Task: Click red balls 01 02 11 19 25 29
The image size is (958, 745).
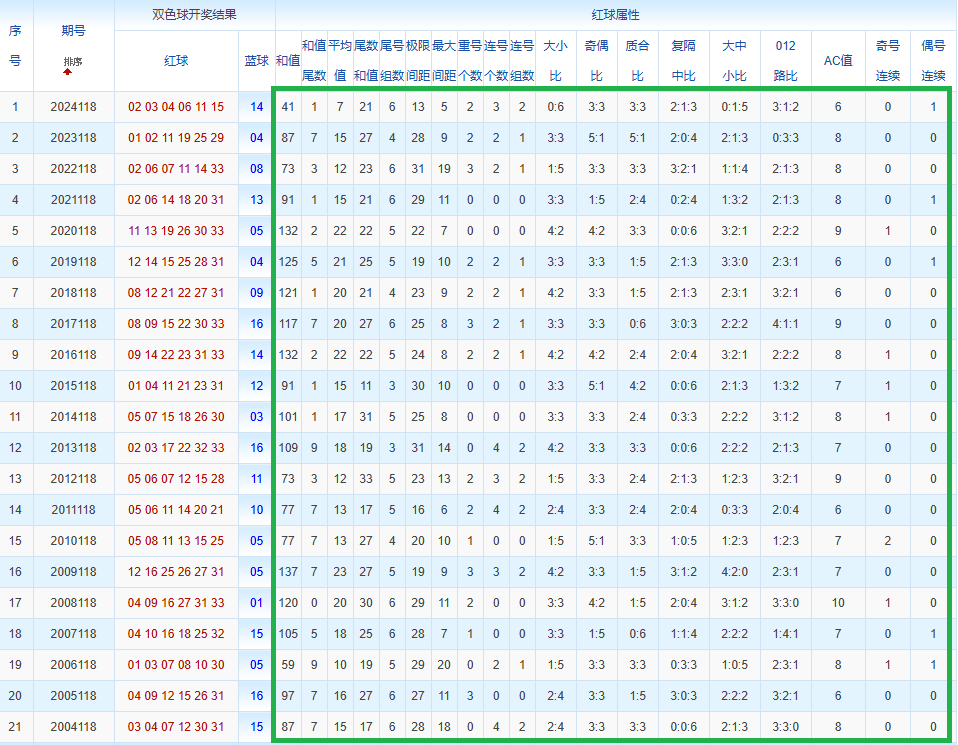Action: click(x=176, y=138)
